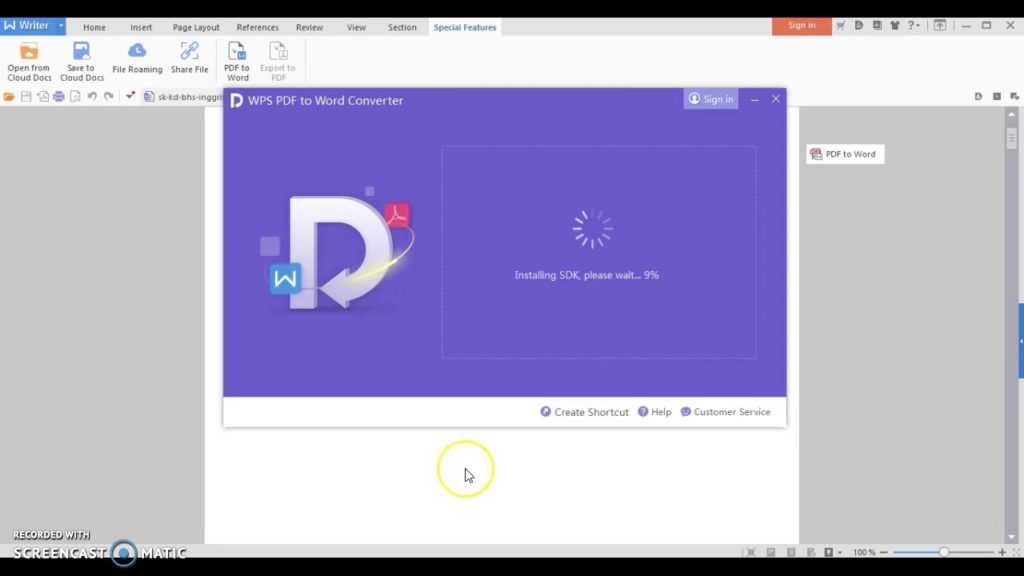
Task: Click the undo arrow in quick access toolbar
Action: pos(92,97)
